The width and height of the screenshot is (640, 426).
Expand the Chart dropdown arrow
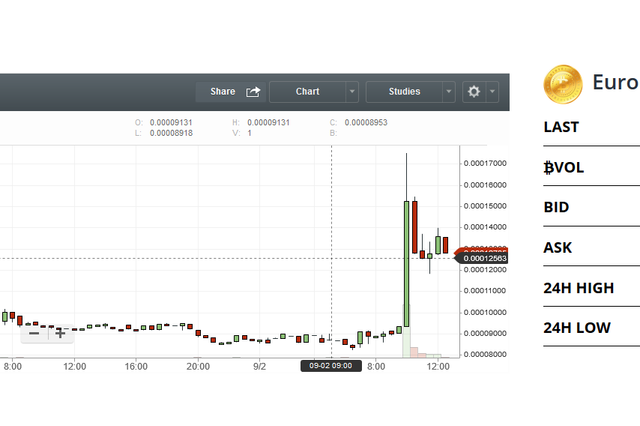click(352, 91)
